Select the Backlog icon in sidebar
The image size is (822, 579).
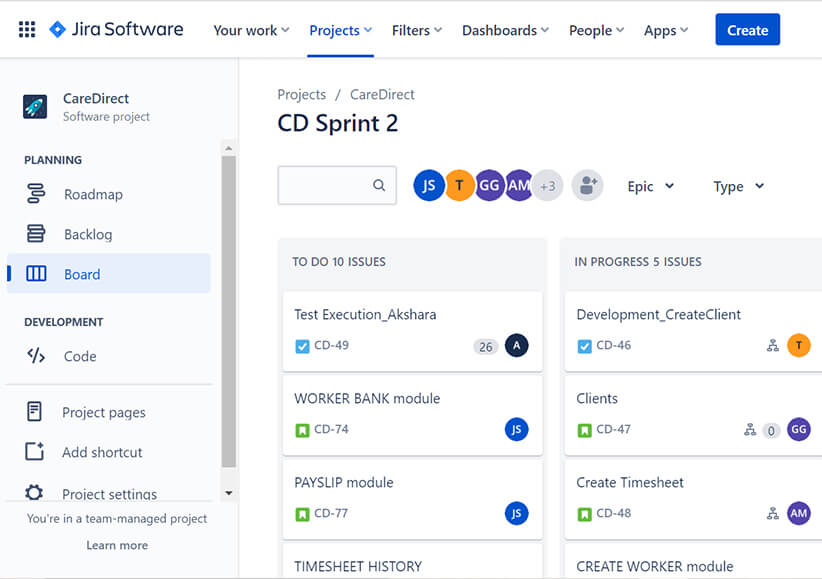click(x=36, y=233)
